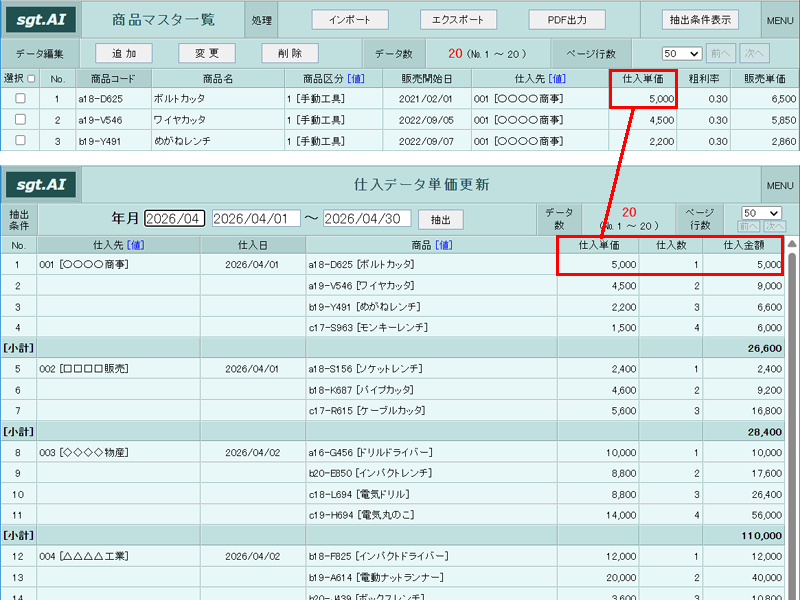The height and width of the screenshot is (600, 800).
Task: Click the 変更 data edit button
Action: point(207,53)
